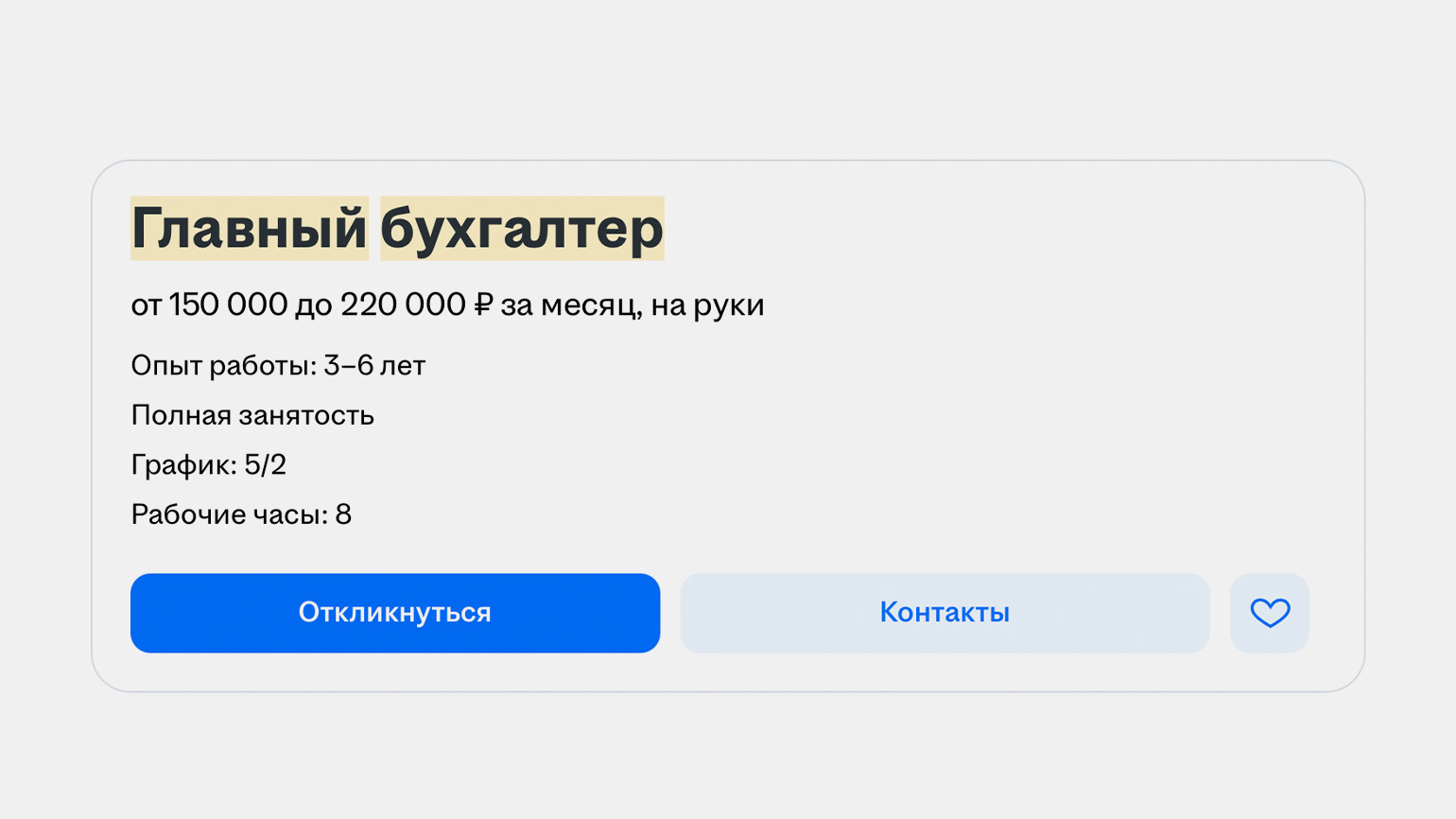1456x819 pixels.
Task: Click the word до between salary amounts
Action: point(313,305)
